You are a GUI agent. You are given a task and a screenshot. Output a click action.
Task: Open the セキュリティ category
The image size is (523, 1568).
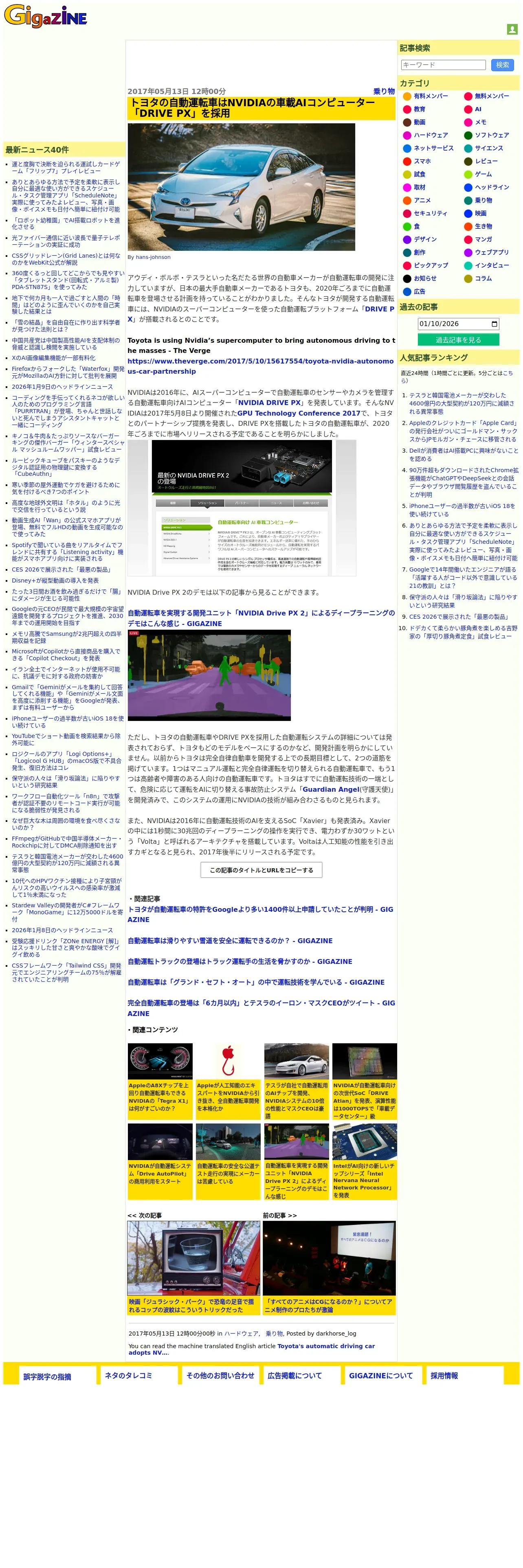pyautogui.click(x=430, y=214)
